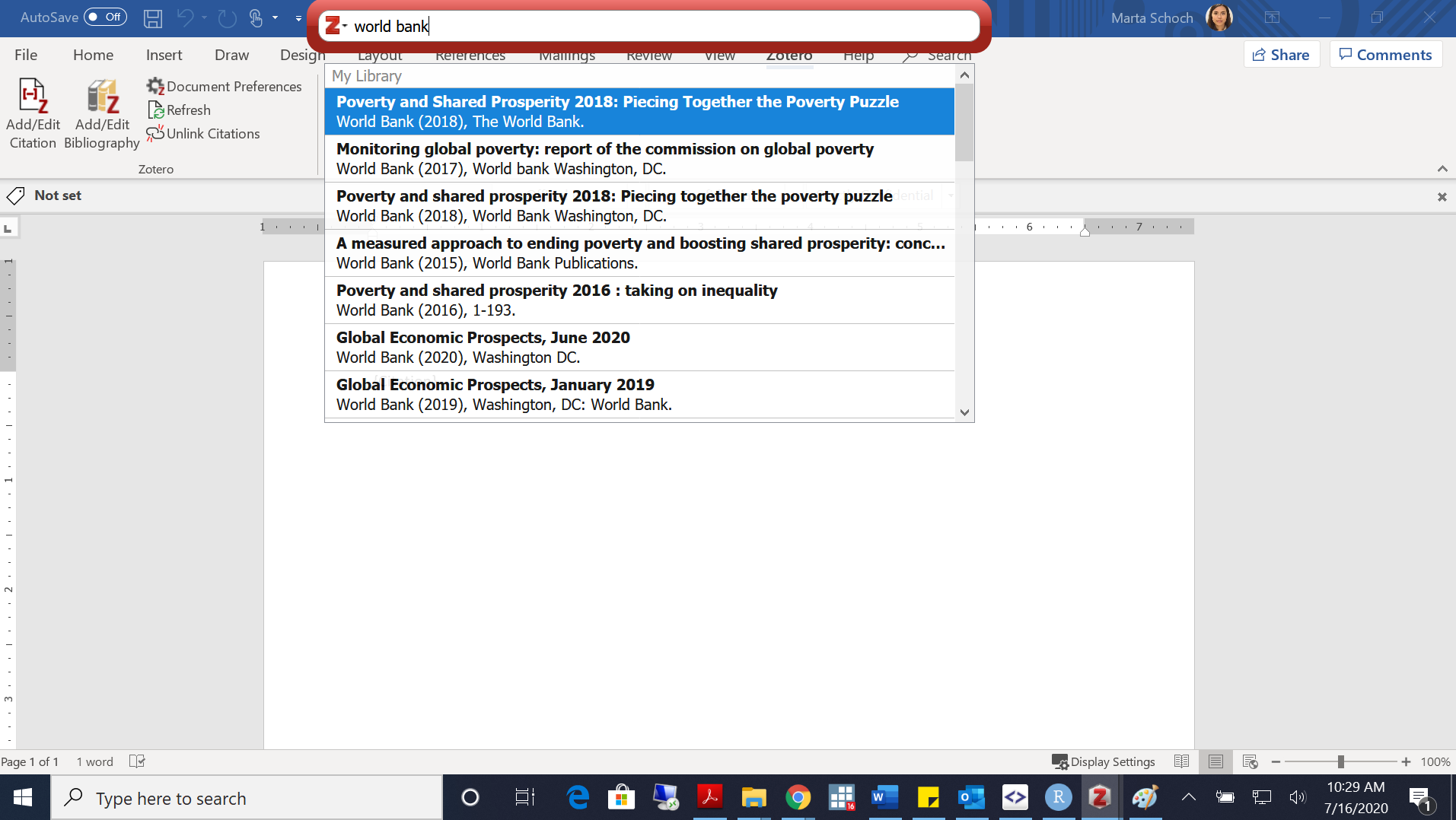
Task: Open the Insert tab
Action: [x=164, y=55]
